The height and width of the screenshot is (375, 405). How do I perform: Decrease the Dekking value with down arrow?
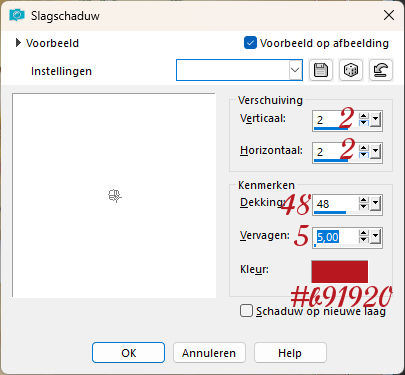pos(364,207)
